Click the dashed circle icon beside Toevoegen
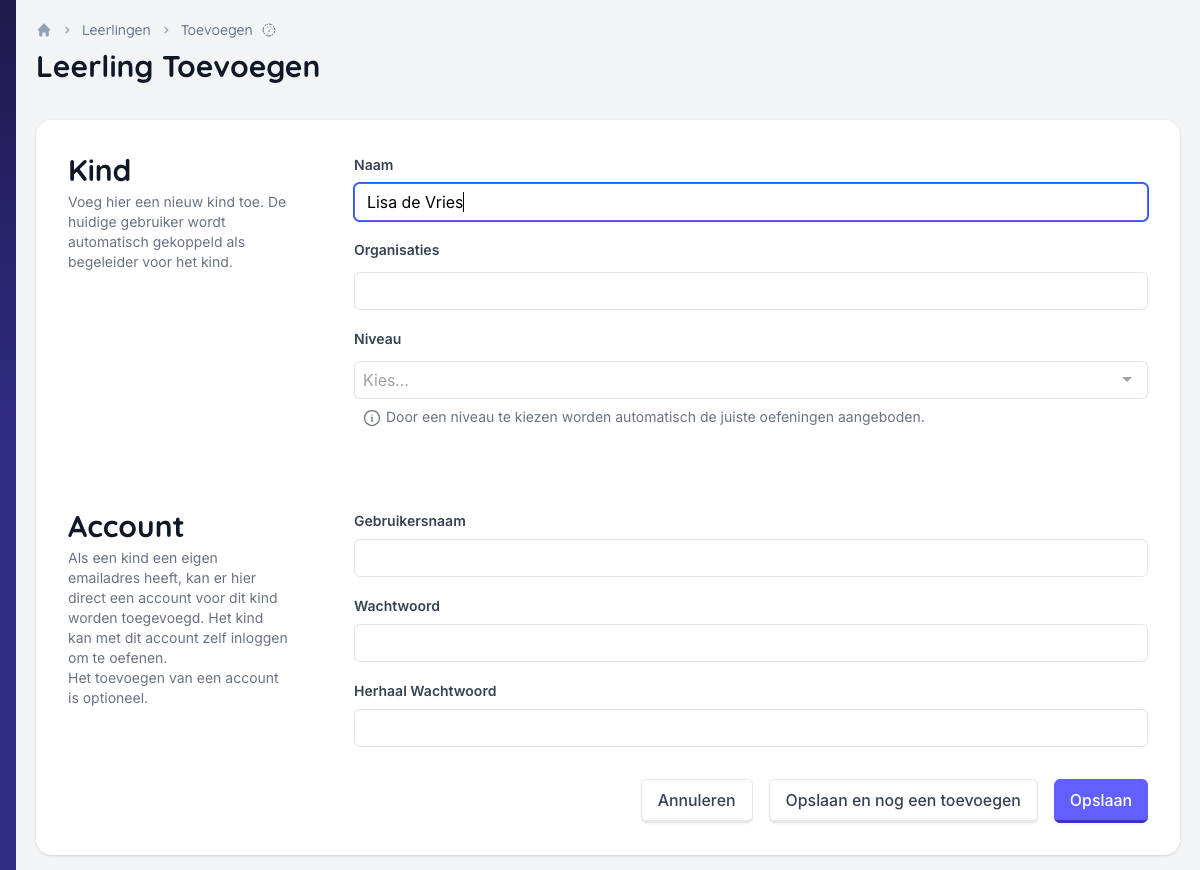 point(269,30)
